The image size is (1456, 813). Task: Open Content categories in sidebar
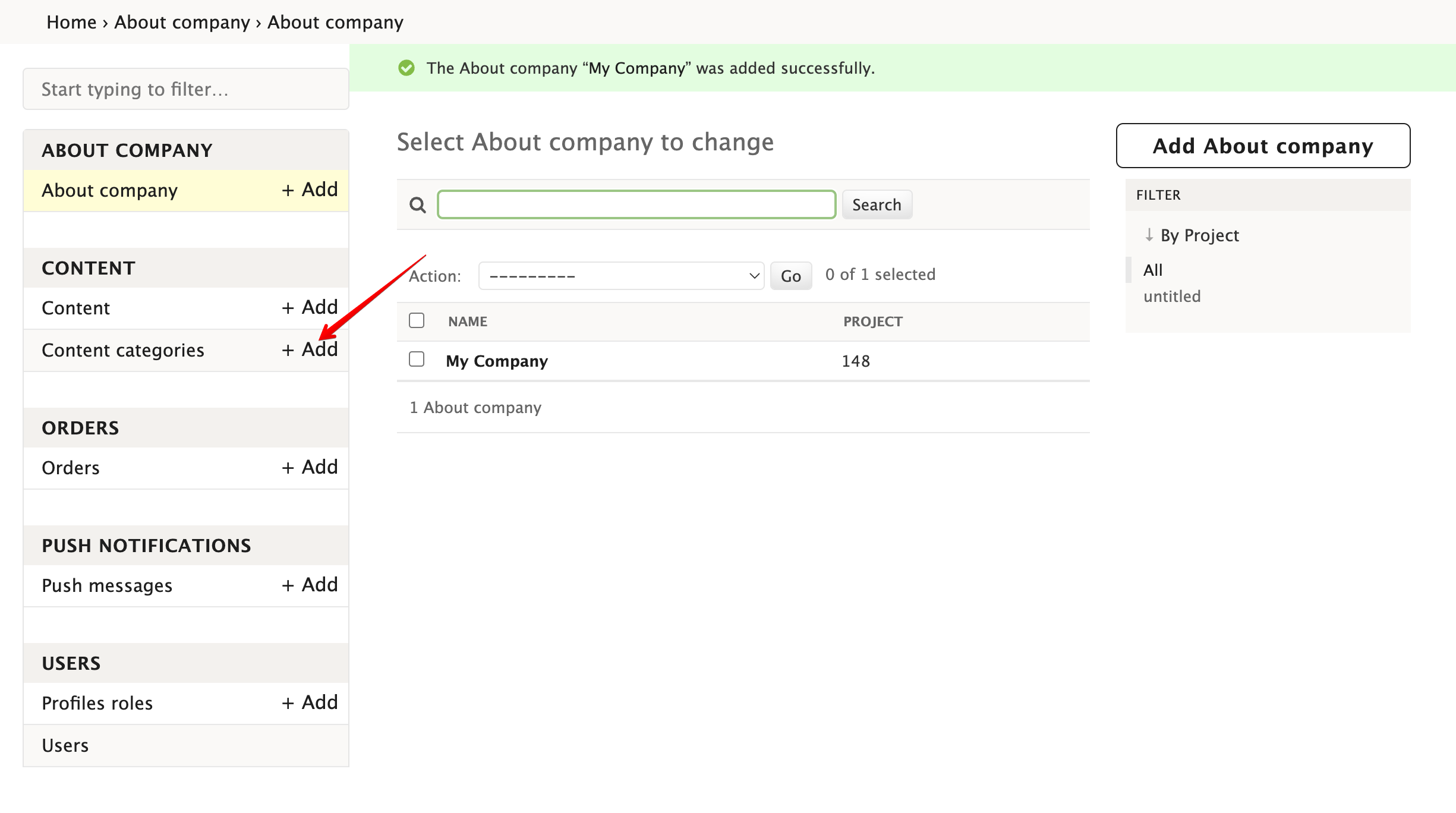pyautogui.click(x=123, y=351)
